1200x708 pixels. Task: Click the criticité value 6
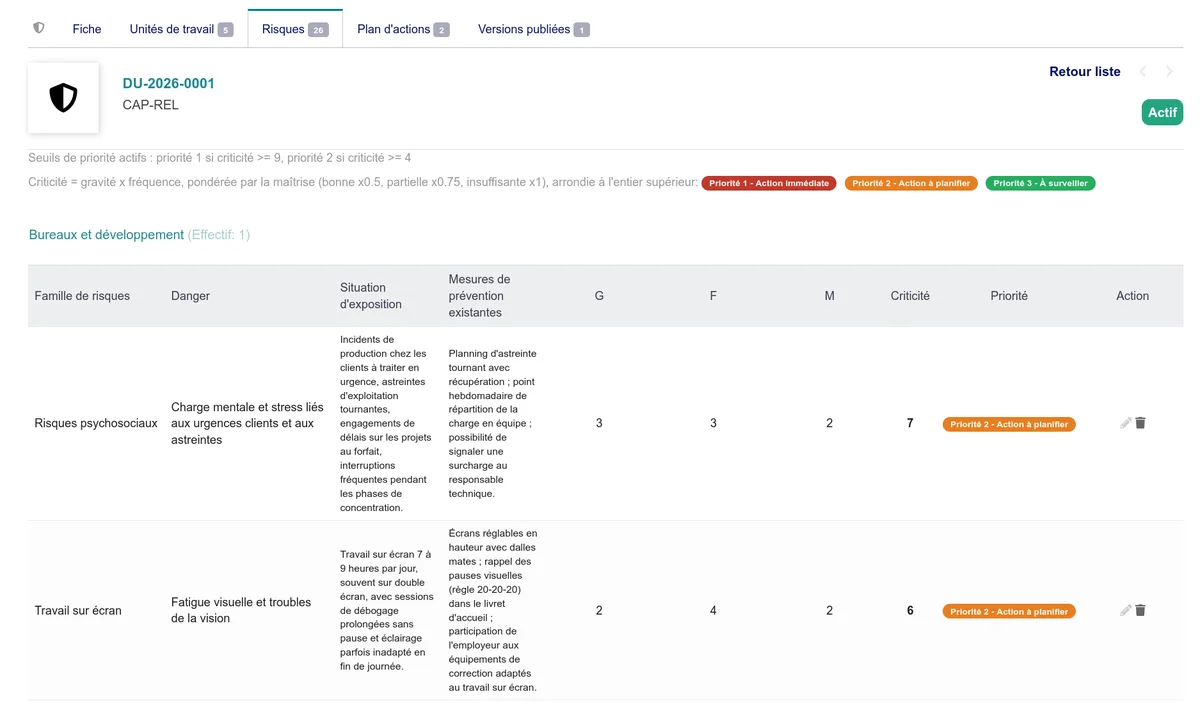tap(910, 610)
